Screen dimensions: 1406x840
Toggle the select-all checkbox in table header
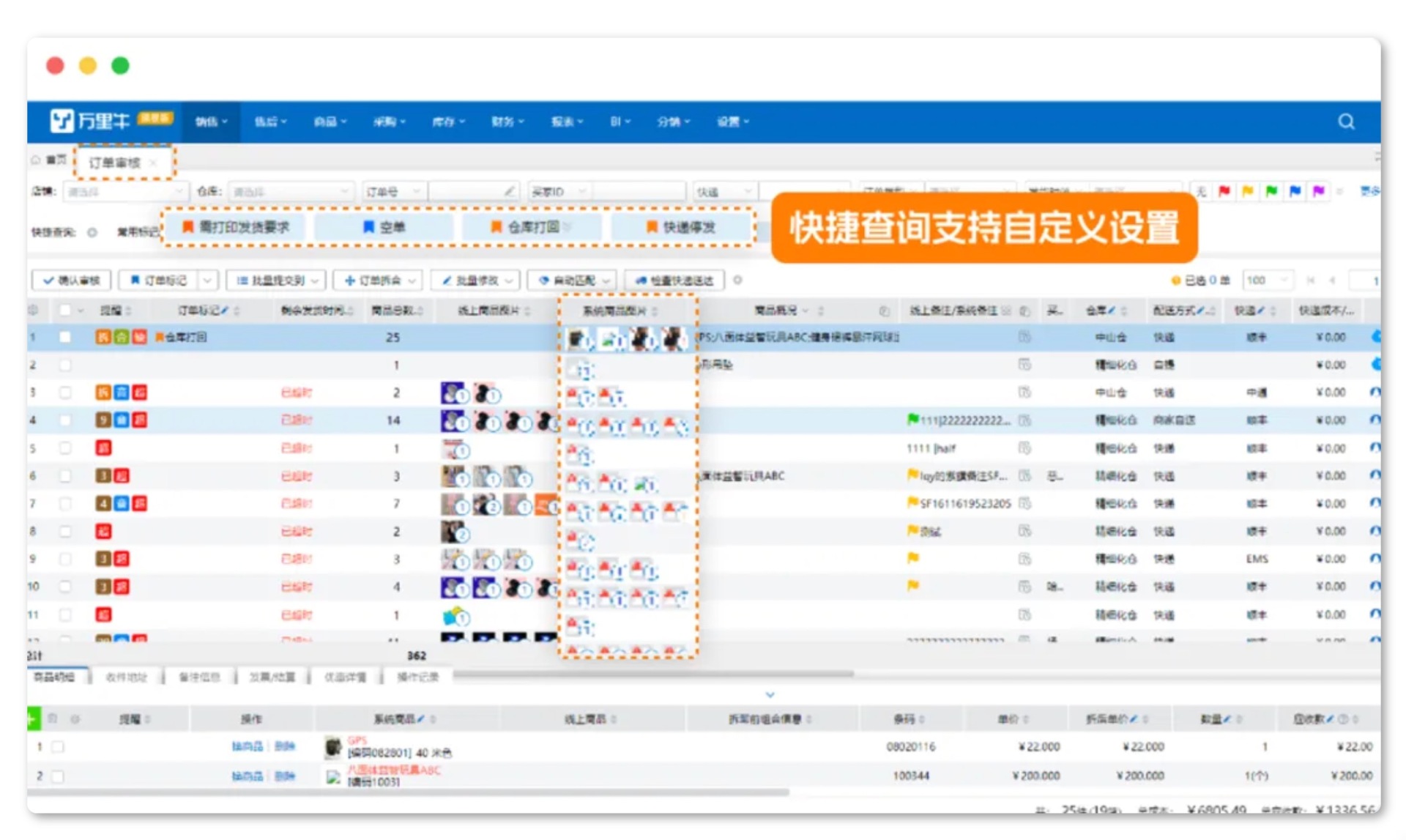(65, 311)
